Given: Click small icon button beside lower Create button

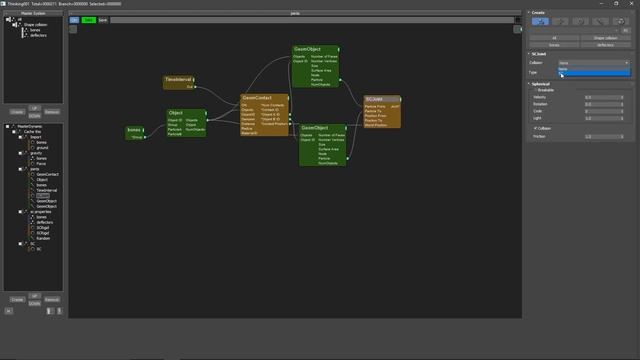Looking at the screenshot, I should coord(9,311).
